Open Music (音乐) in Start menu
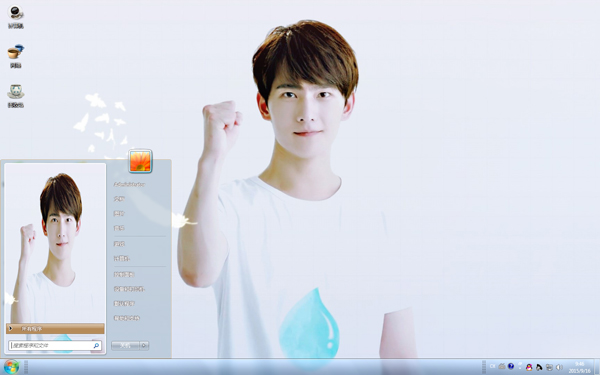 pyautogui.click(x=119, y=228)
